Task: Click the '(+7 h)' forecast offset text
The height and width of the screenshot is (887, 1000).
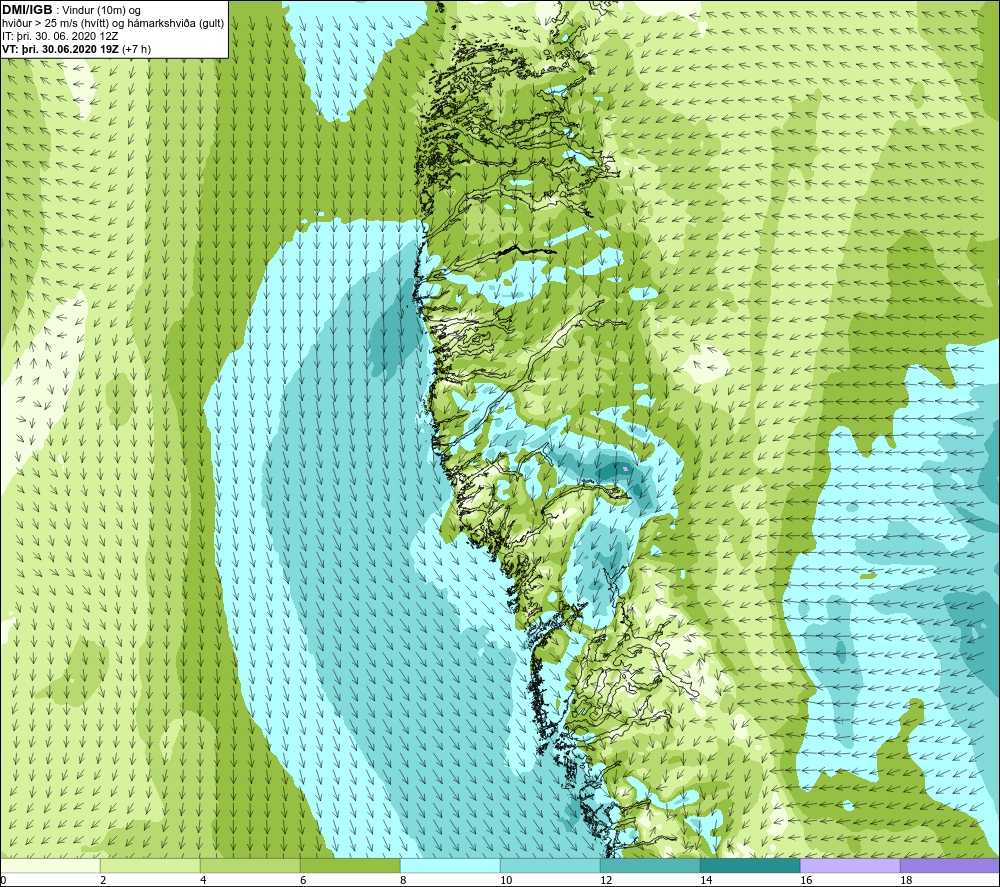Action: [x=136, y=49]
